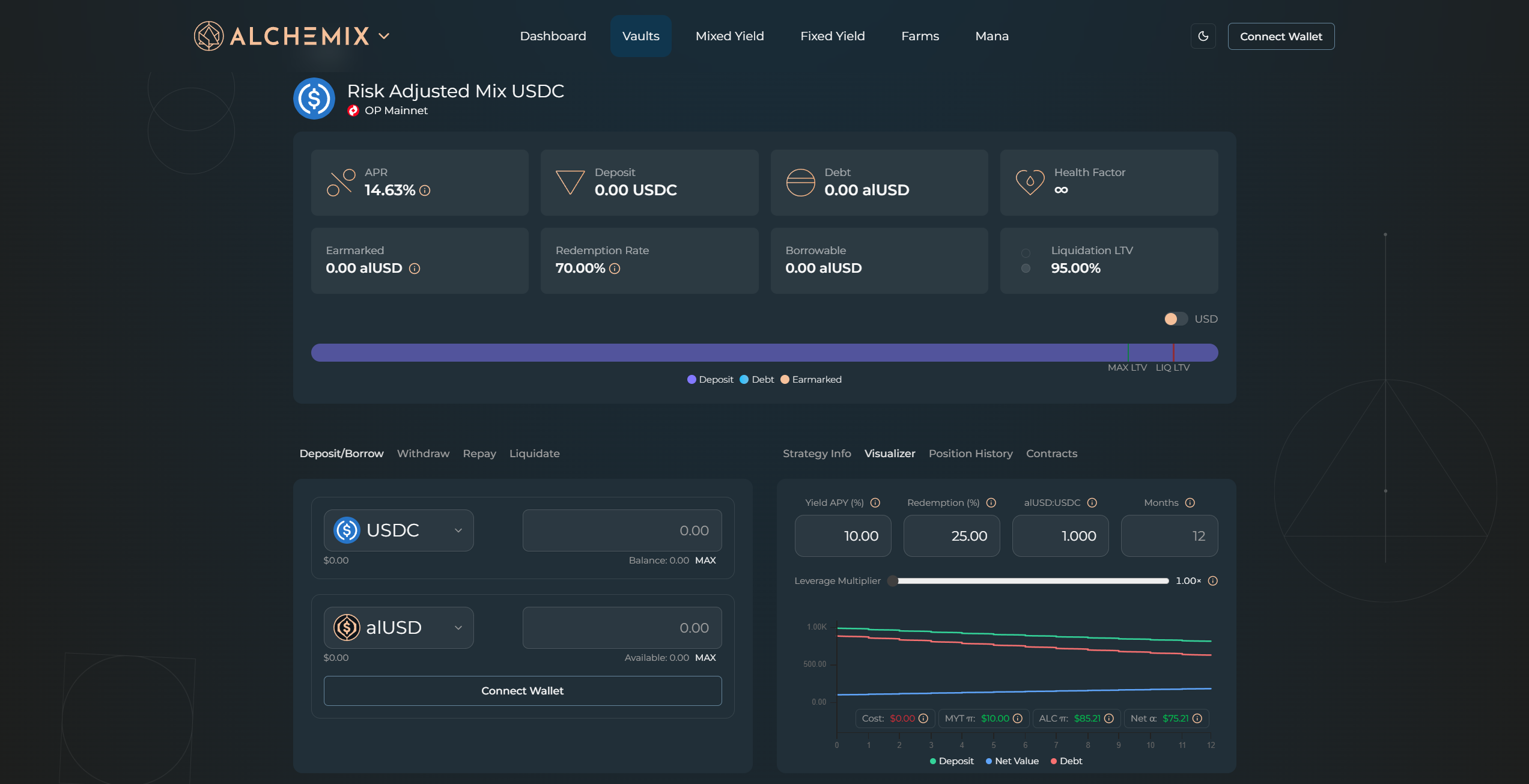Open the Mixed Yield nav item
Viewport: 1529px width, 784px height.
click(729, 36)
